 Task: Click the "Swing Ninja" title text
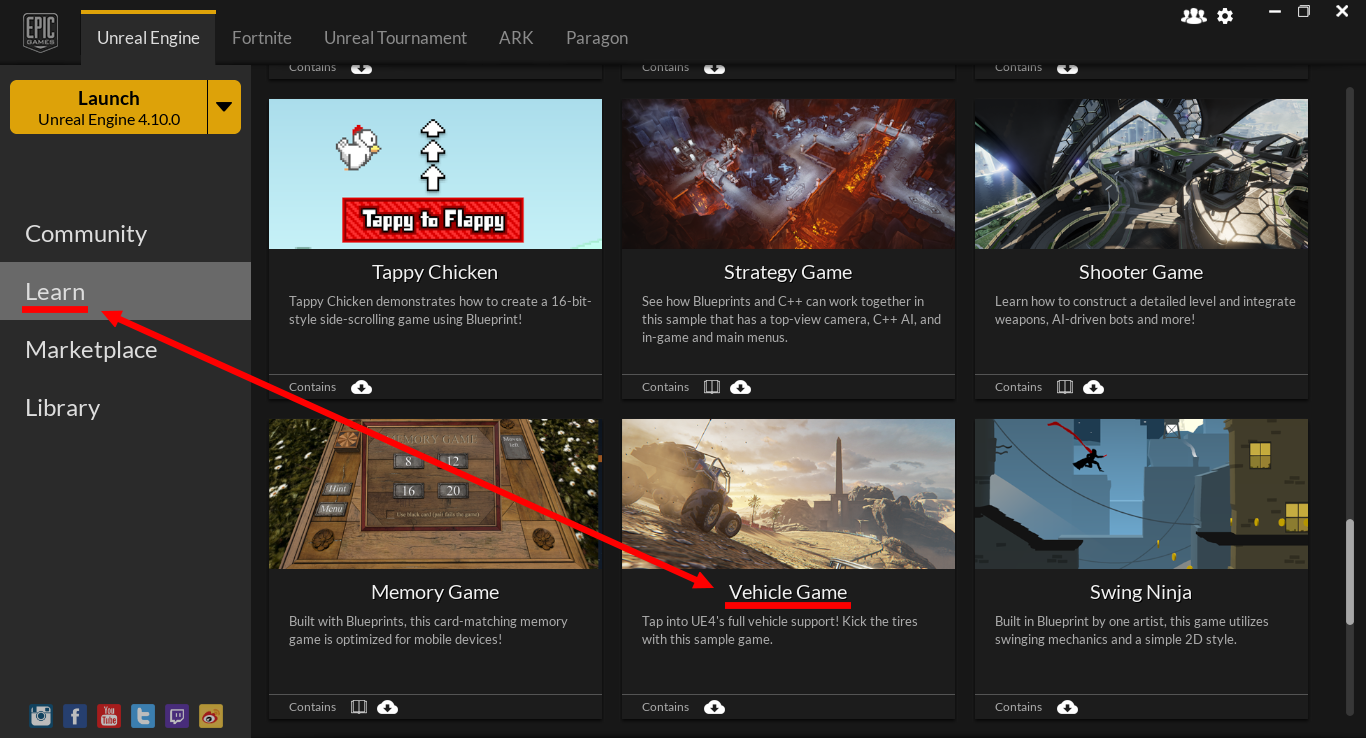click(x=1141, y=592)
